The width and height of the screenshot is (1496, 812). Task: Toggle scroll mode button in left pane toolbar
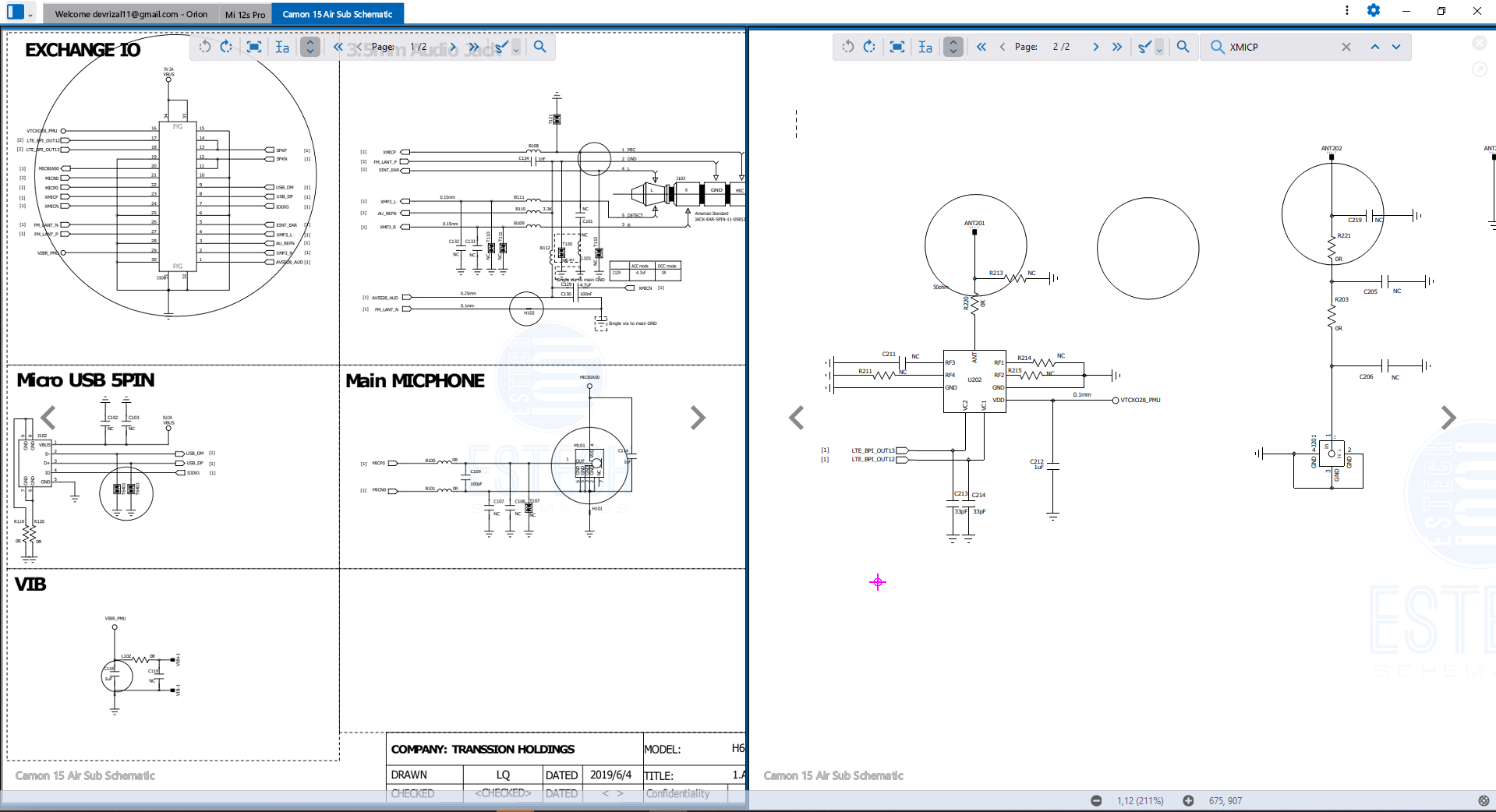pyautogui.click(x=309, y=47)
